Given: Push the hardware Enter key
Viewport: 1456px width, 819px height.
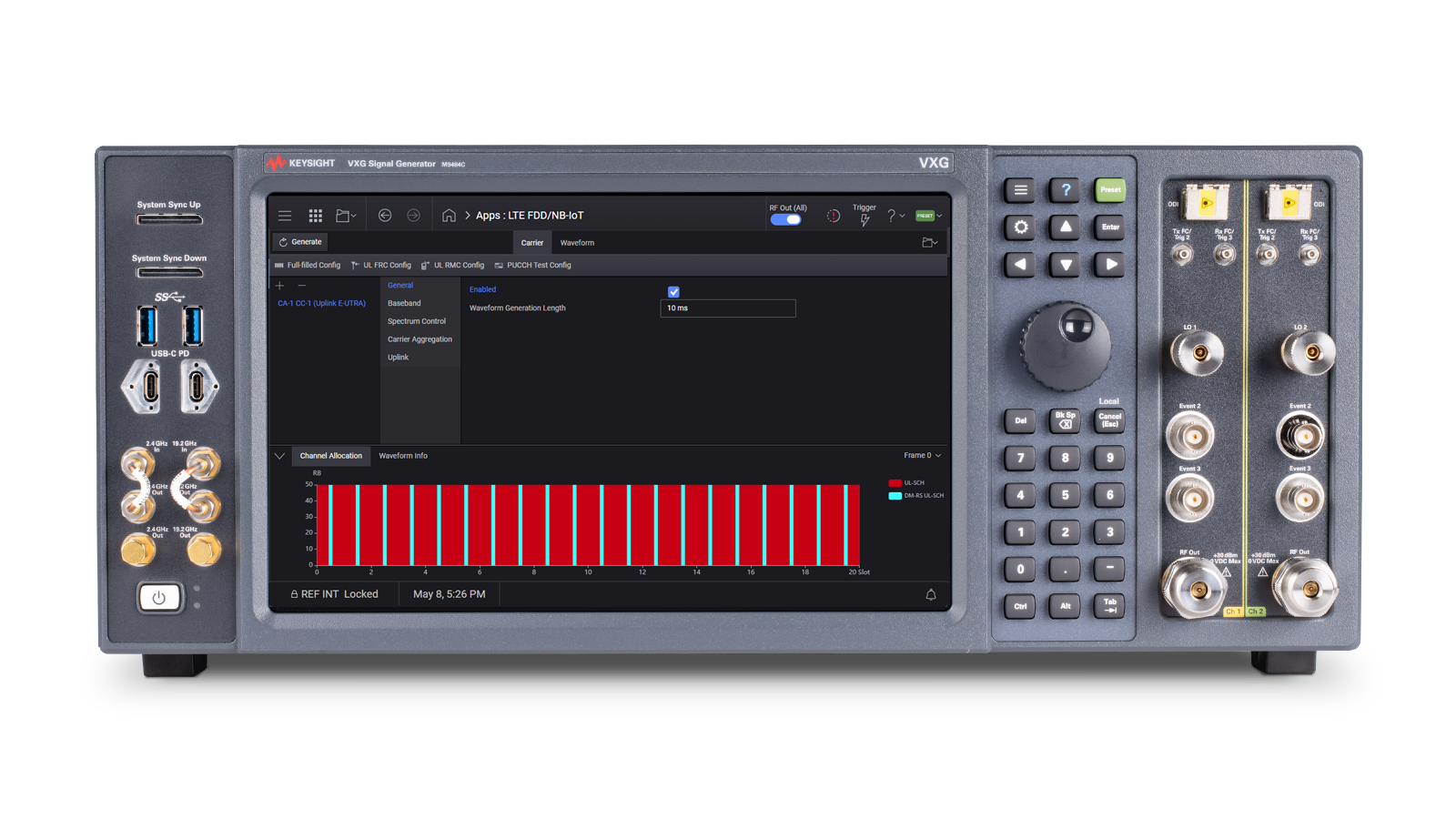Looking at the screenshot, I should coord(1110,227).
